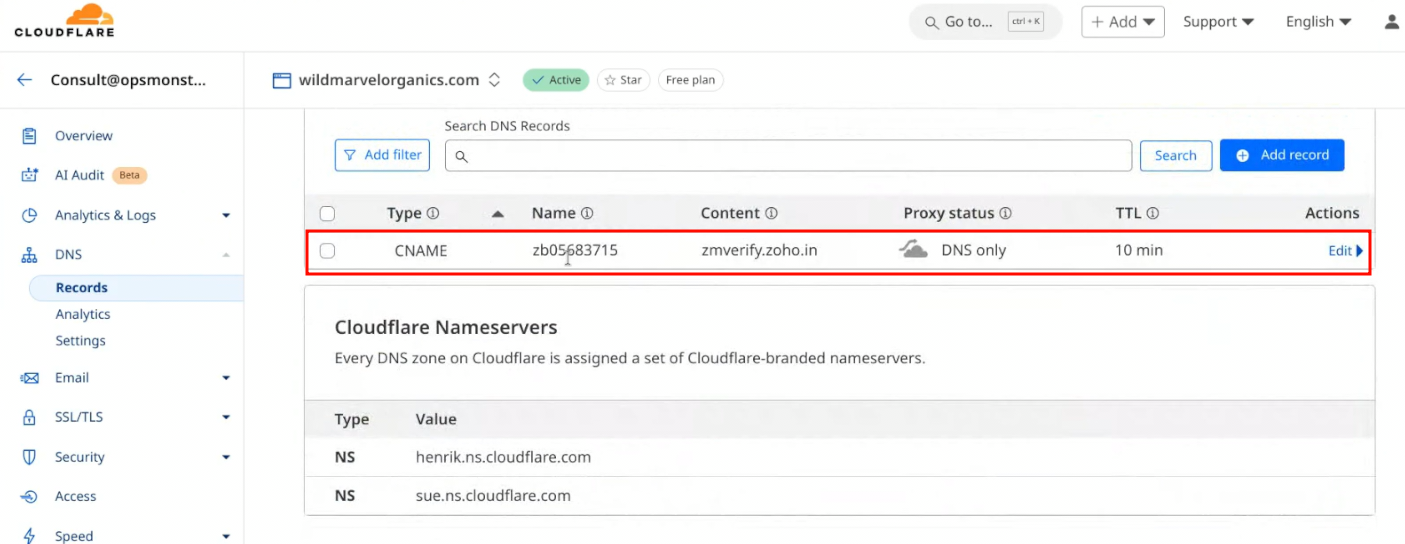
Task: Click the back arrow beside account name
Action: (x=25, y=80)
